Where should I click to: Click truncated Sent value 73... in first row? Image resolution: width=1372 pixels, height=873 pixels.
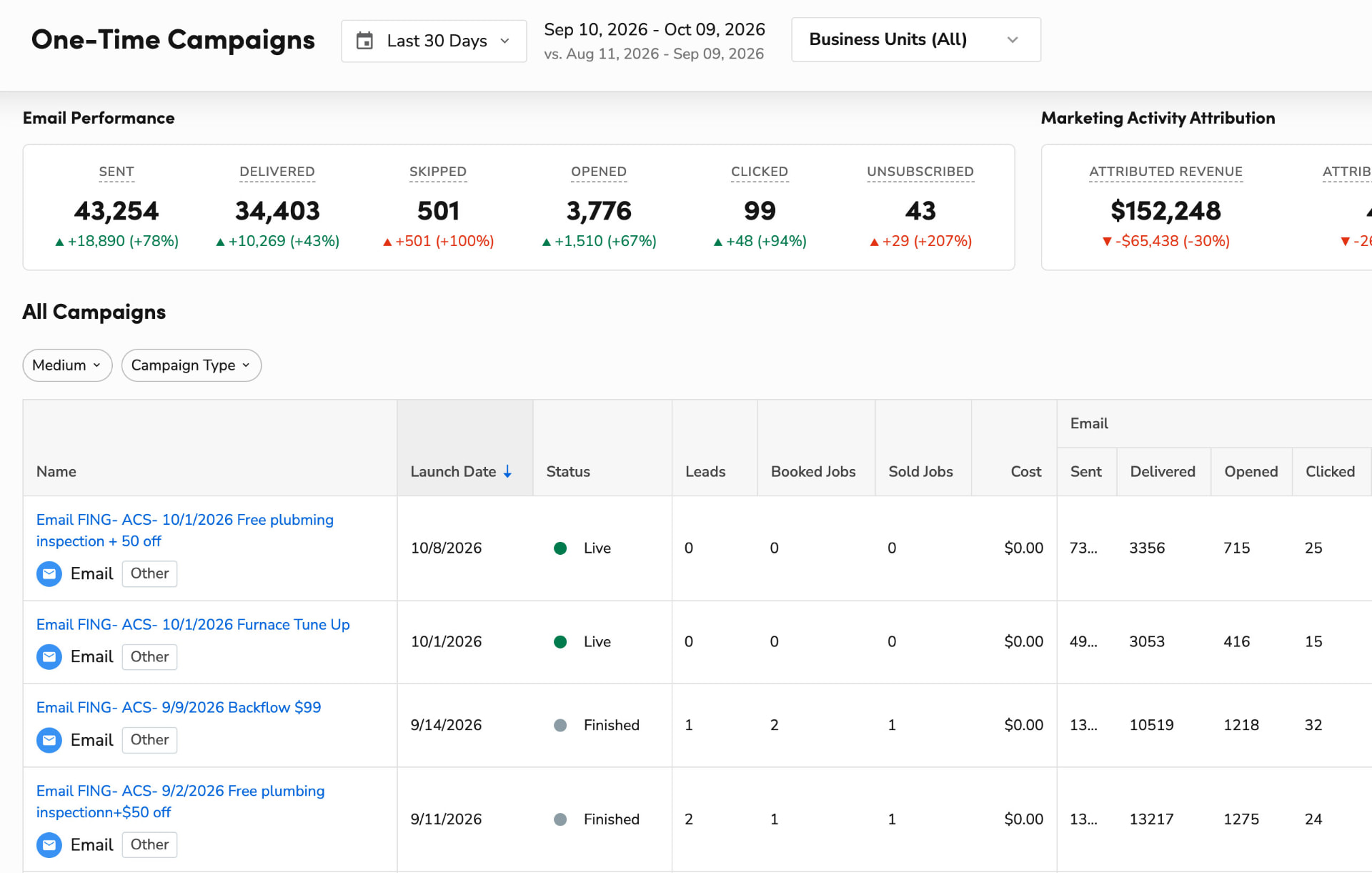pyautogui.click(x=1083, y=548)
